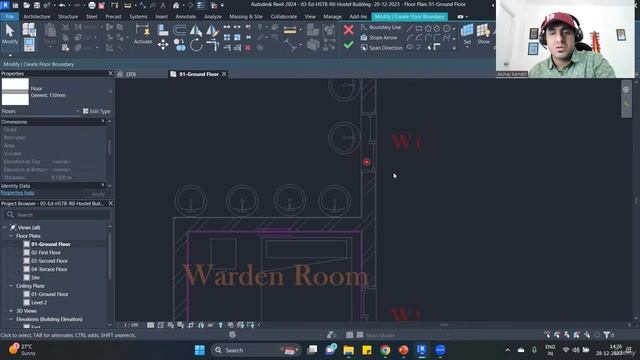Image resolution: width=640 pixels, height=360 pixels.
Task: Select the Rectangle draw tool
Action: pyautogui.click(x=419, y=28)
